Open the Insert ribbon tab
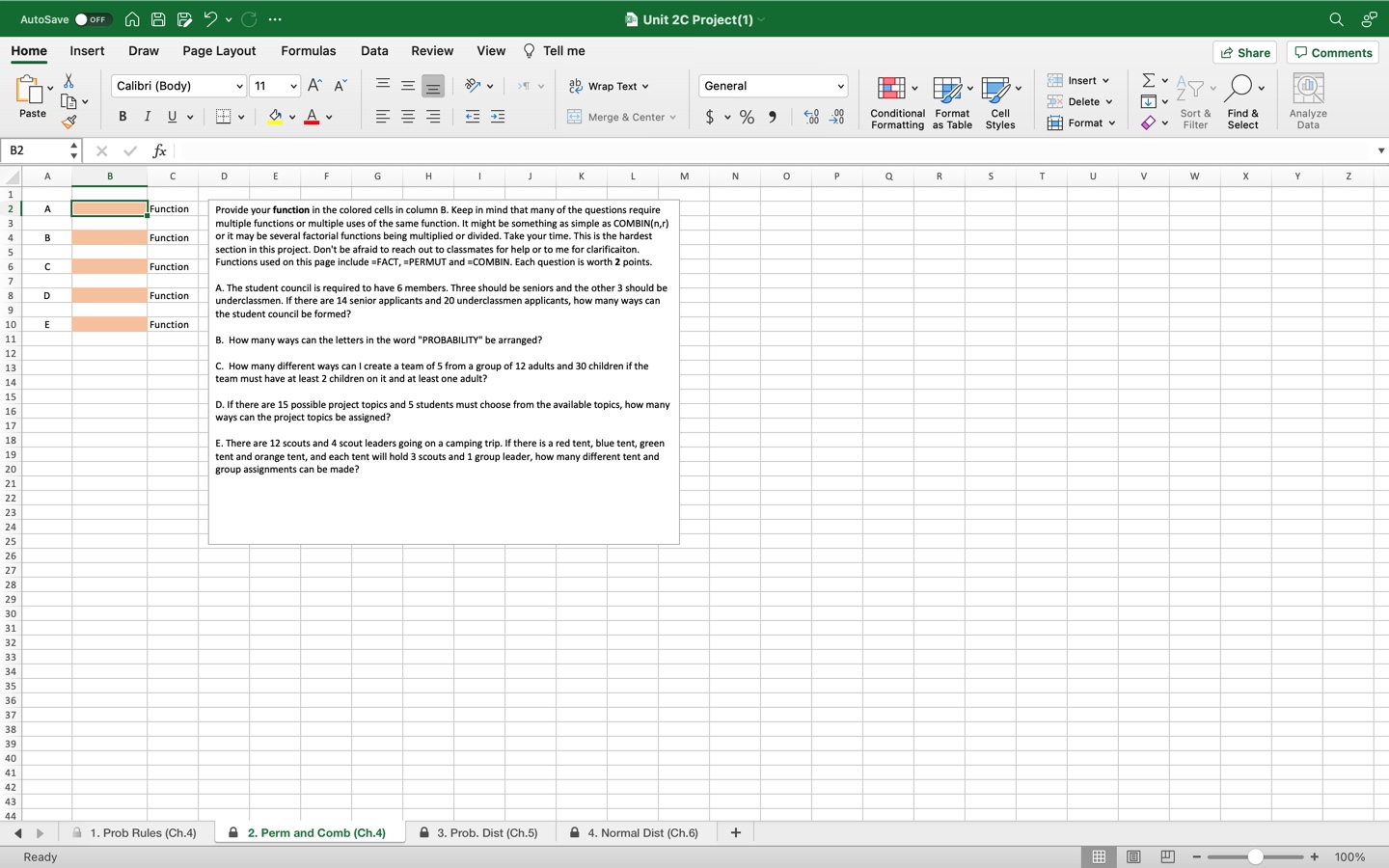1389x868 pixels. (87, 51)
